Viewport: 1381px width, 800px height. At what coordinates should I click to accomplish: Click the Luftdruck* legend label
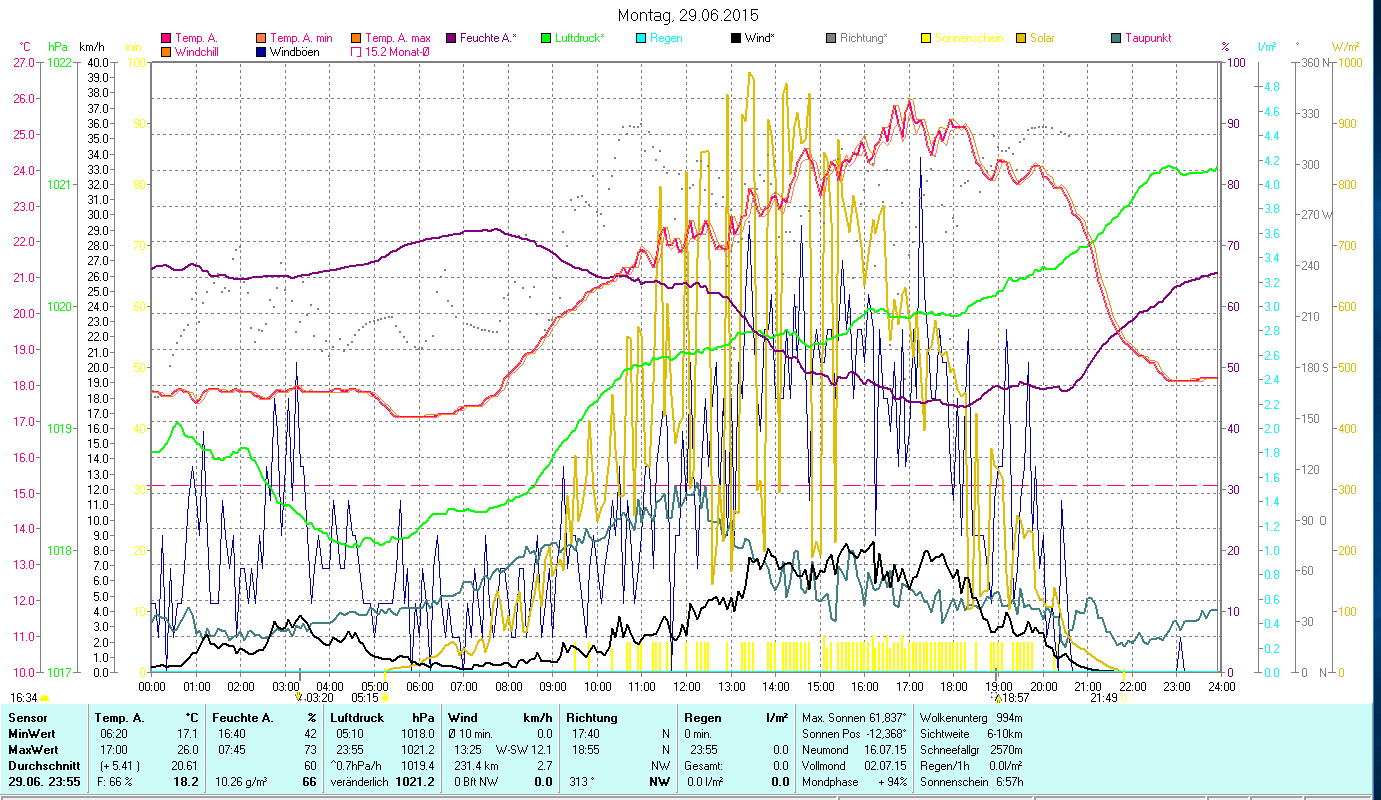(x=579, y=38)
